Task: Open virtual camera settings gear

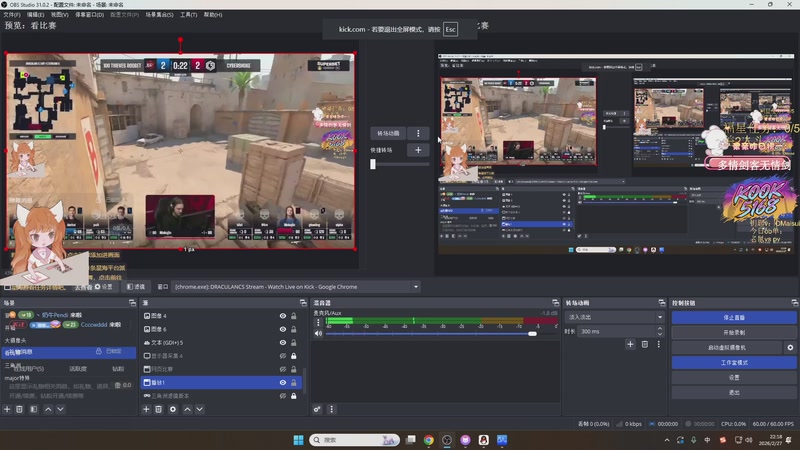Action: (790, 347)
